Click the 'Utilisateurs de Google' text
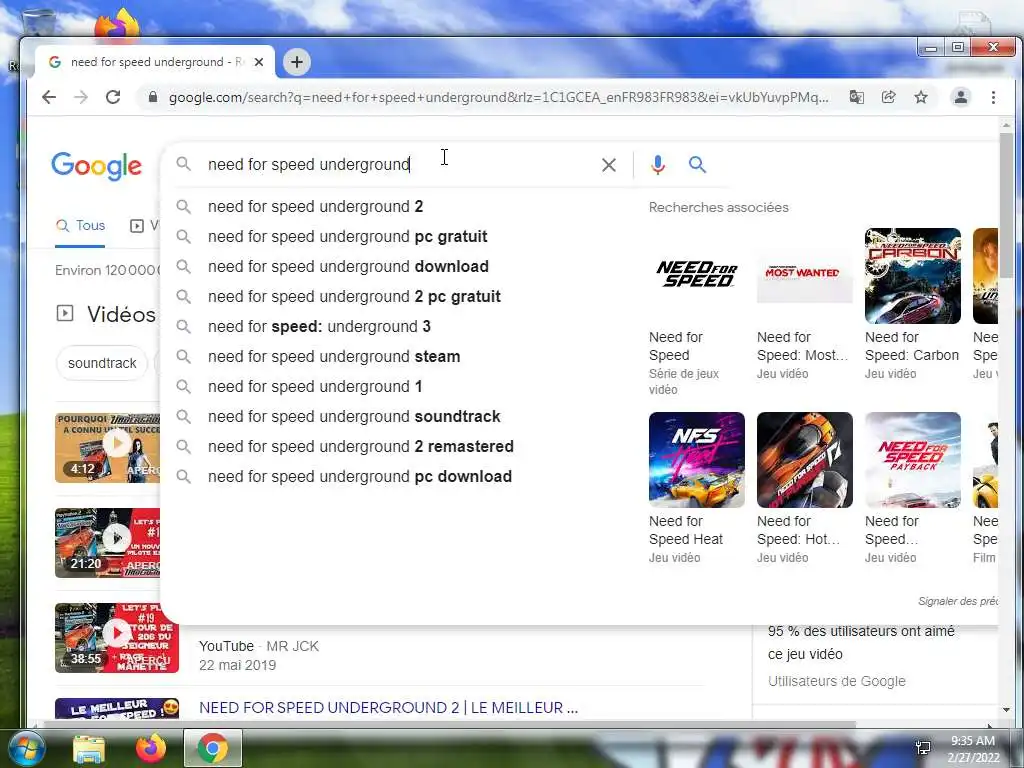 point(837,682)
